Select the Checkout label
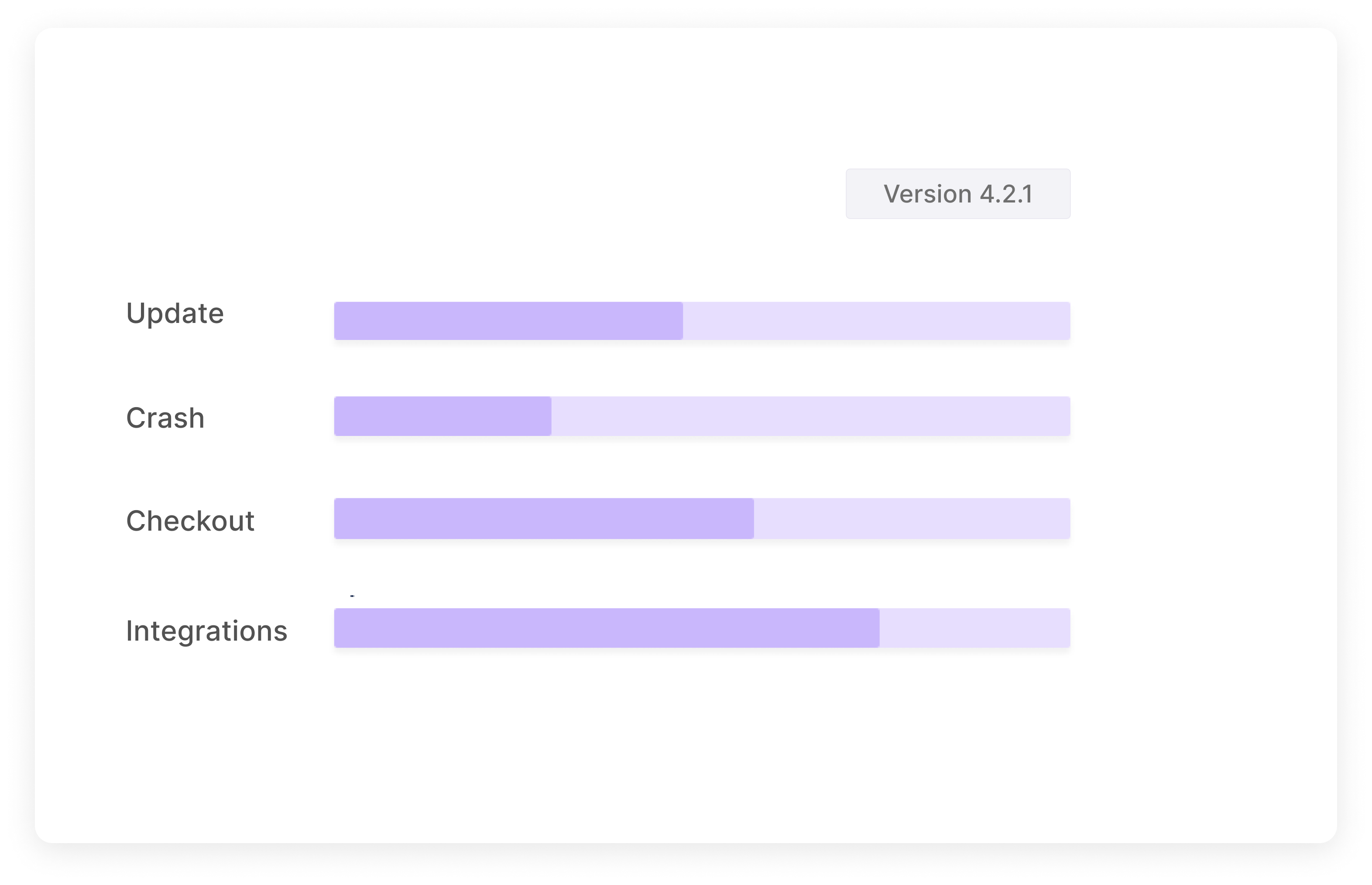The width and height of the screenshot is (1372, 885). click(190, 521)
